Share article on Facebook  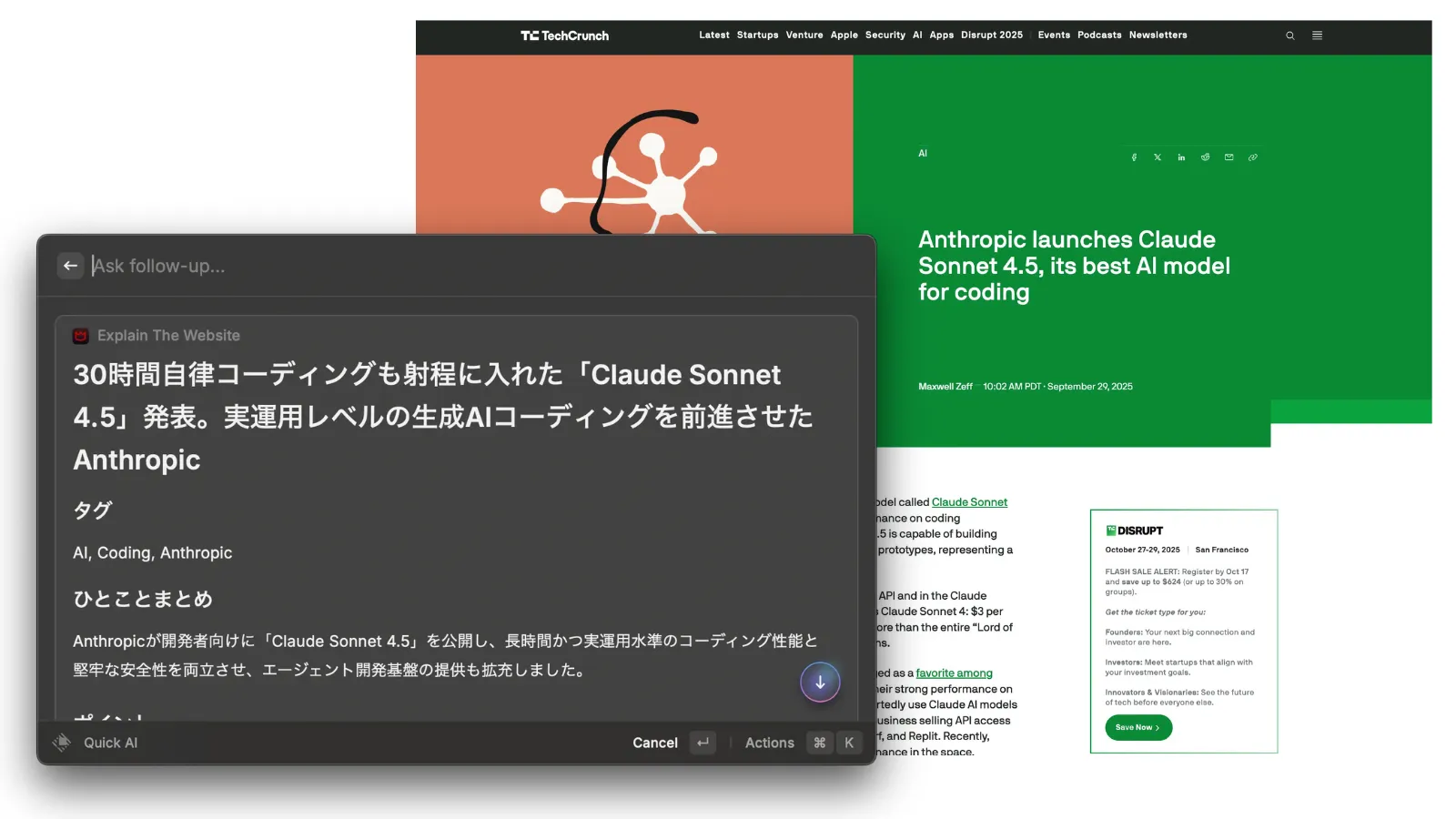click(1134, 157)
